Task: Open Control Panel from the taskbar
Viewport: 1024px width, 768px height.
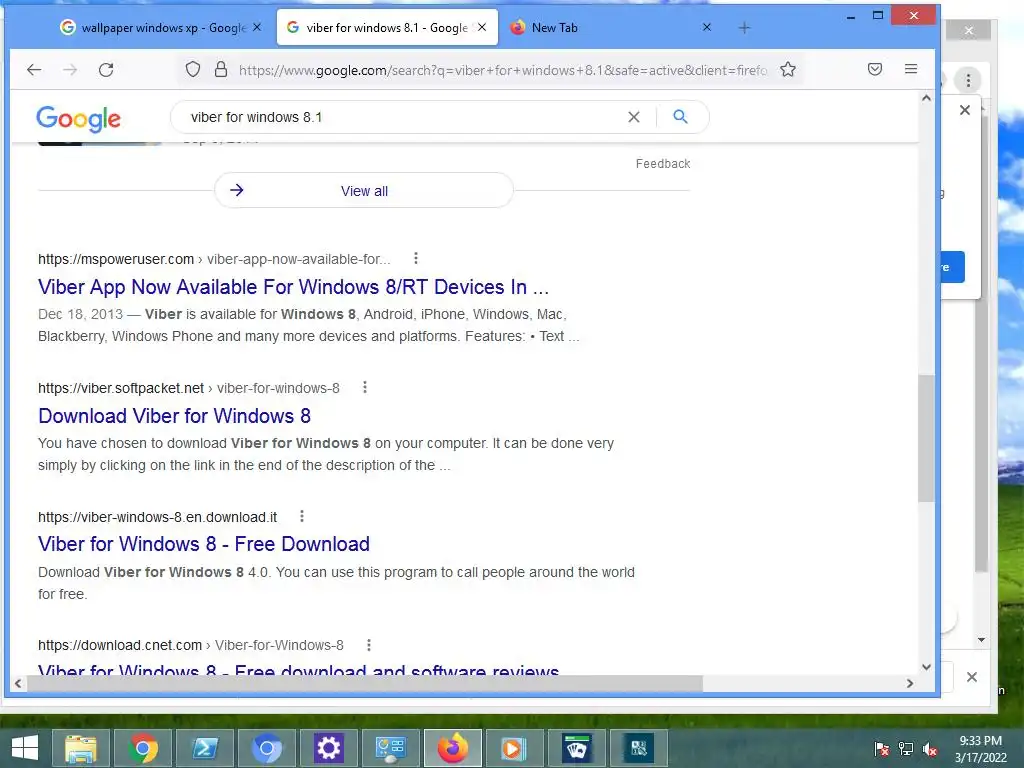Action: tap(391, 748)
